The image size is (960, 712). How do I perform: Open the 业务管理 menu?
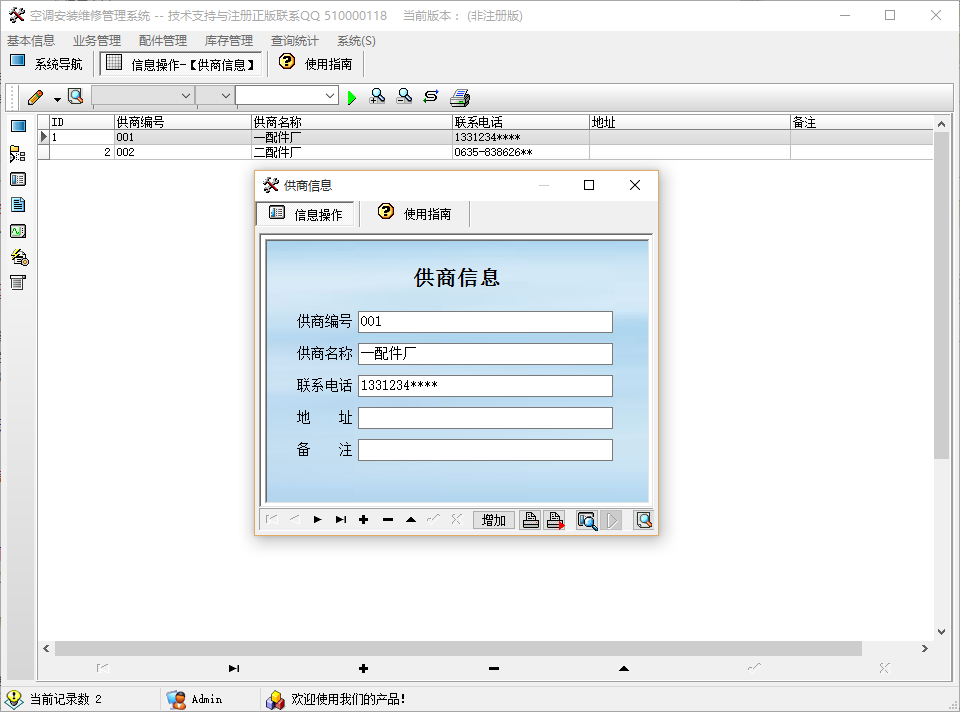pyautogui.click(x=96, y=41)
